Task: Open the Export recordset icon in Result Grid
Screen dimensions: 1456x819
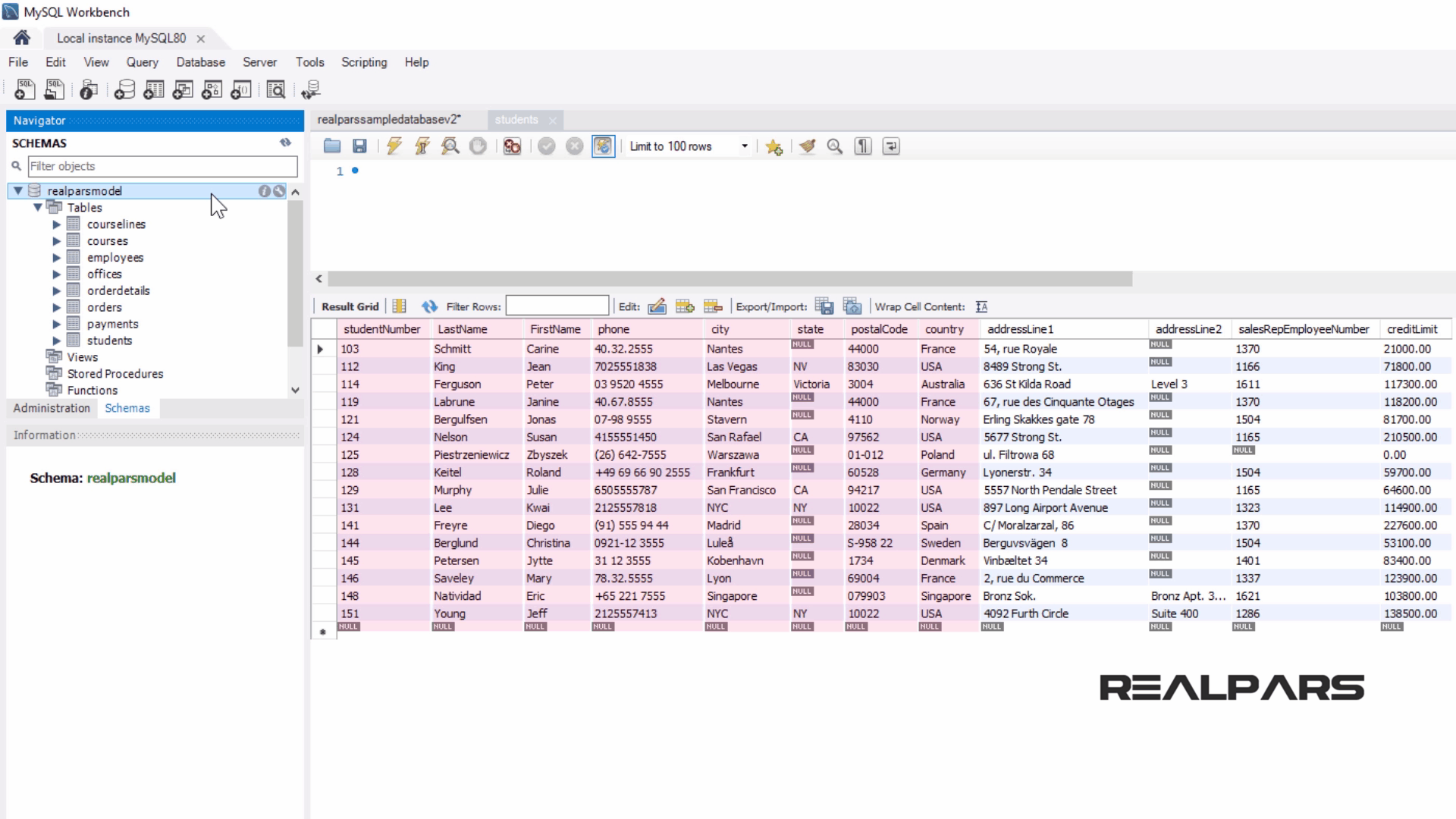Action: tap(824, 306)
